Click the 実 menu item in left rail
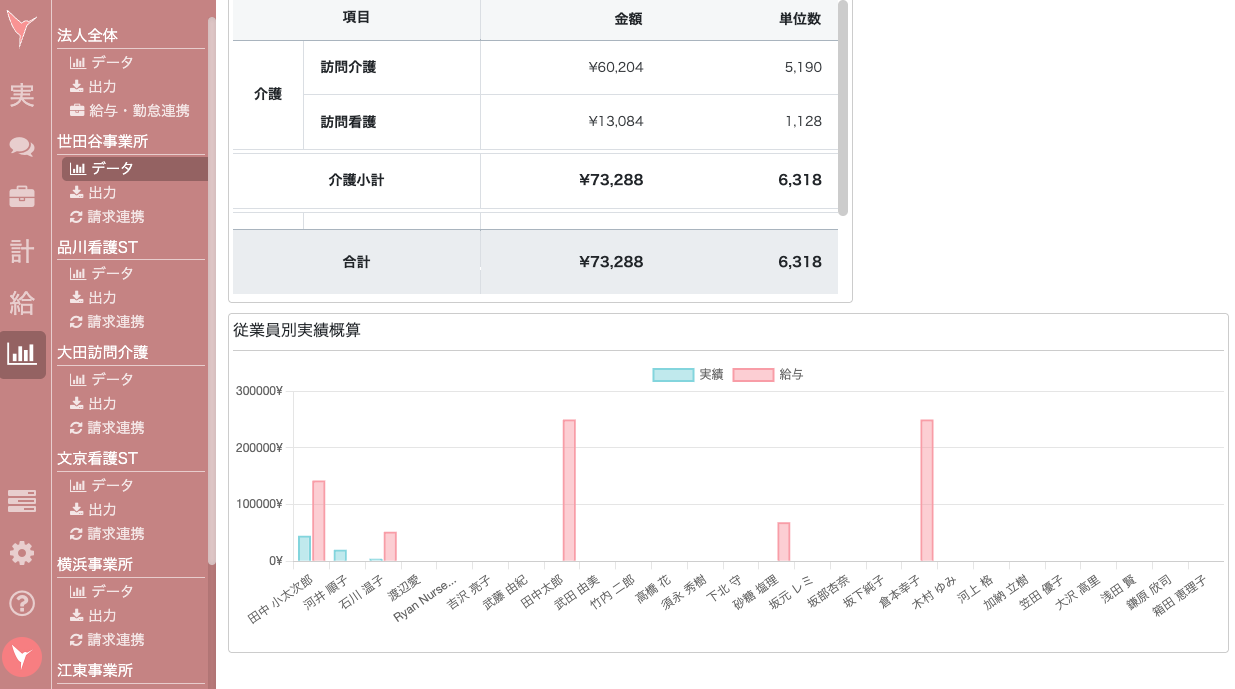The height and width of the screenshot is (689, 1235). coord(22,96)
